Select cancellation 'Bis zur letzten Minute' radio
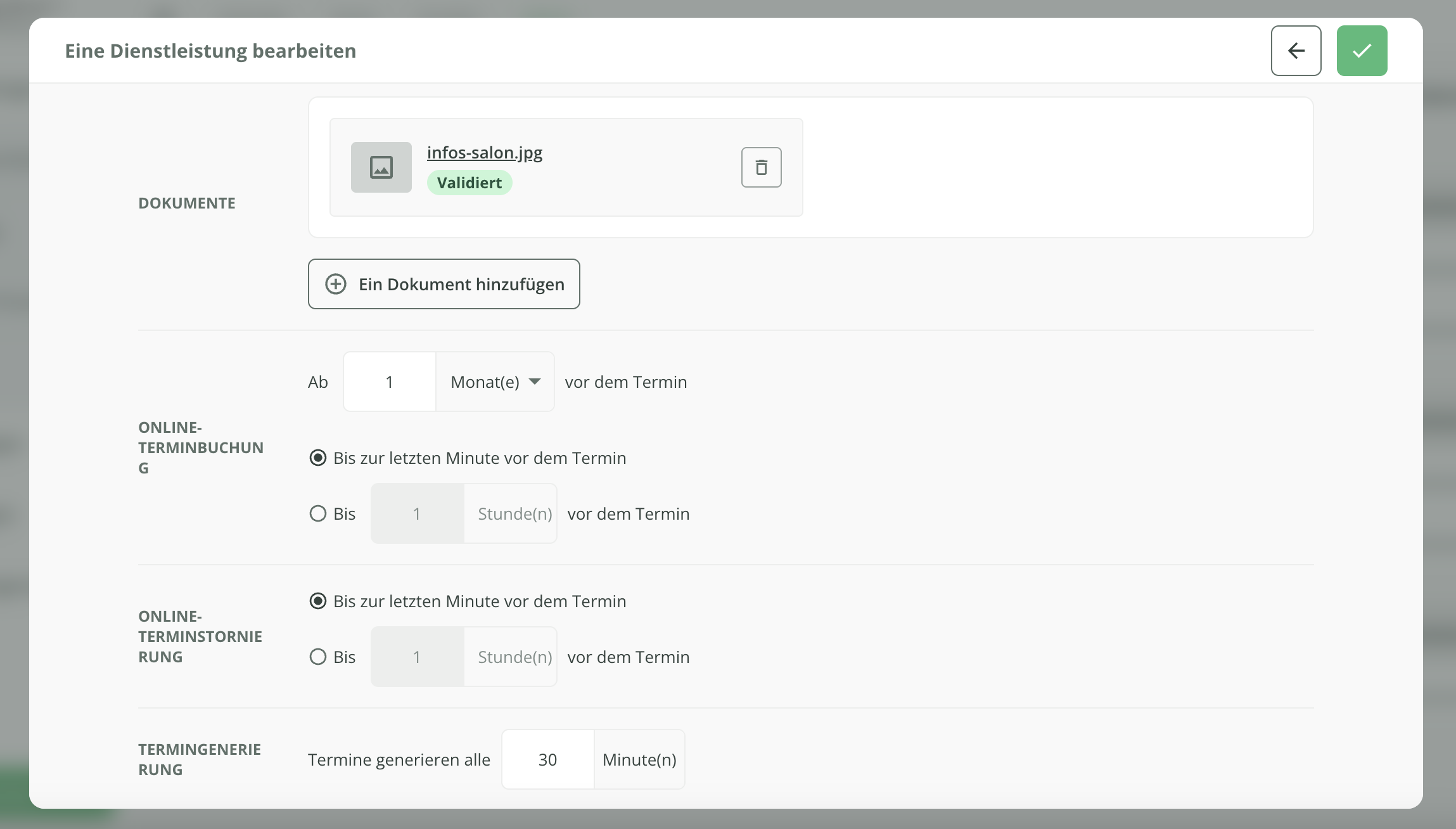 318,601
